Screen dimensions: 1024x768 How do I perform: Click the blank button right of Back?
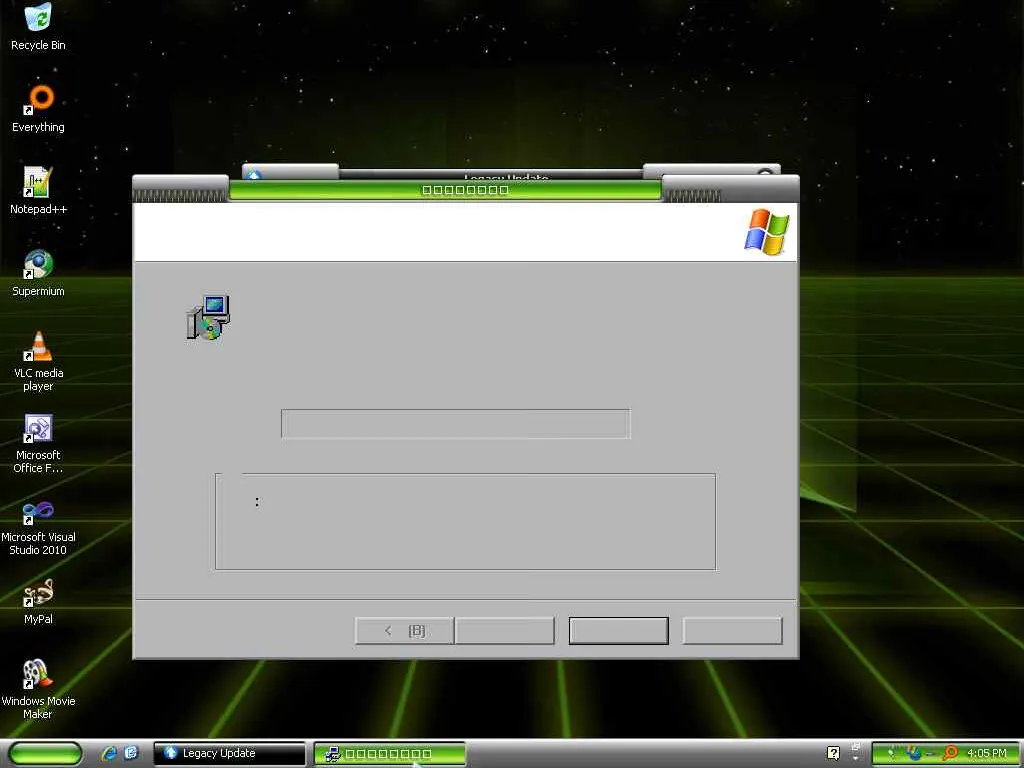[x=505, y=630]
